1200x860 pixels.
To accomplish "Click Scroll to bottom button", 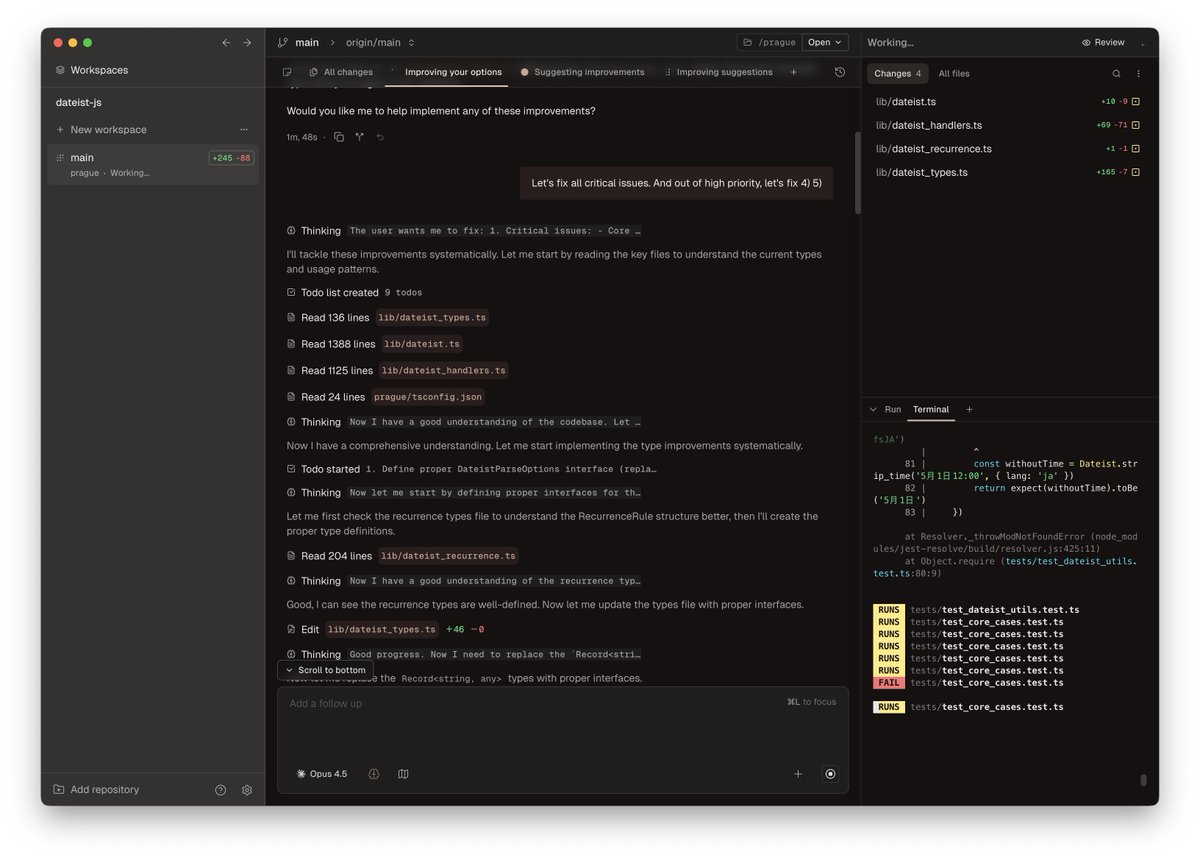I will (x=325, y=670).
